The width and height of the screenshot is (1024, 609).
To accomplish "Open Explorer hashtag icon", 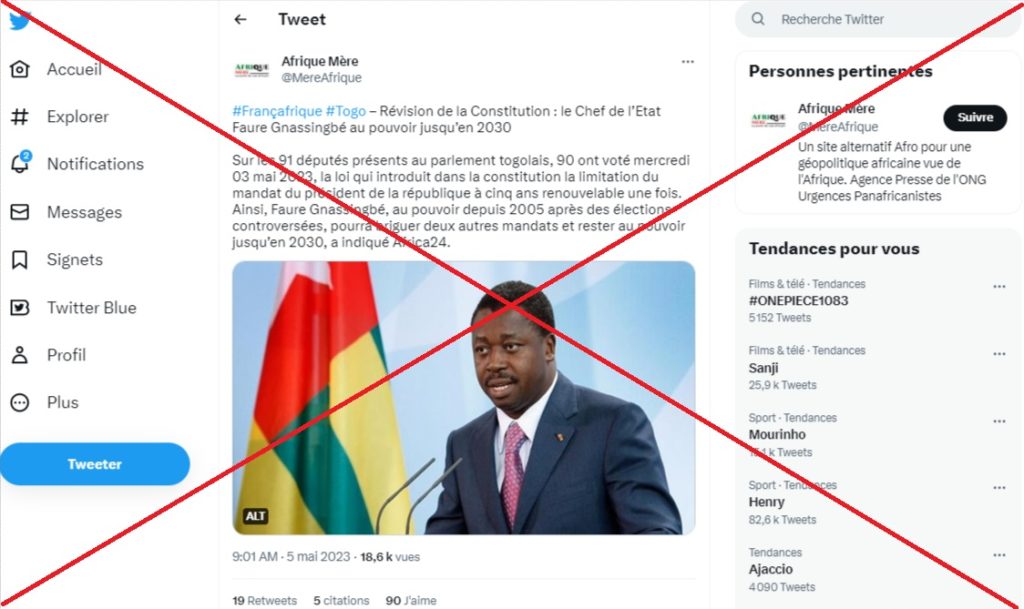I will pos(20,117).
